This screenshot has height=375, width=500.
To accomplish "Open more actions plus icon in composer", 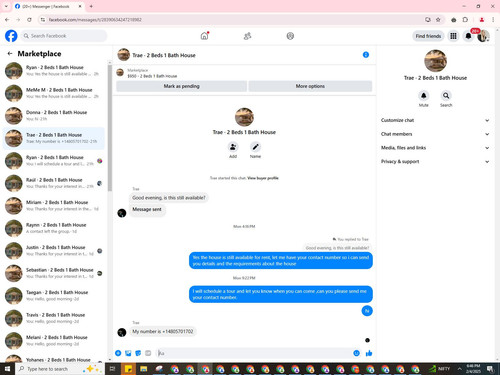I will coord(118,353).
